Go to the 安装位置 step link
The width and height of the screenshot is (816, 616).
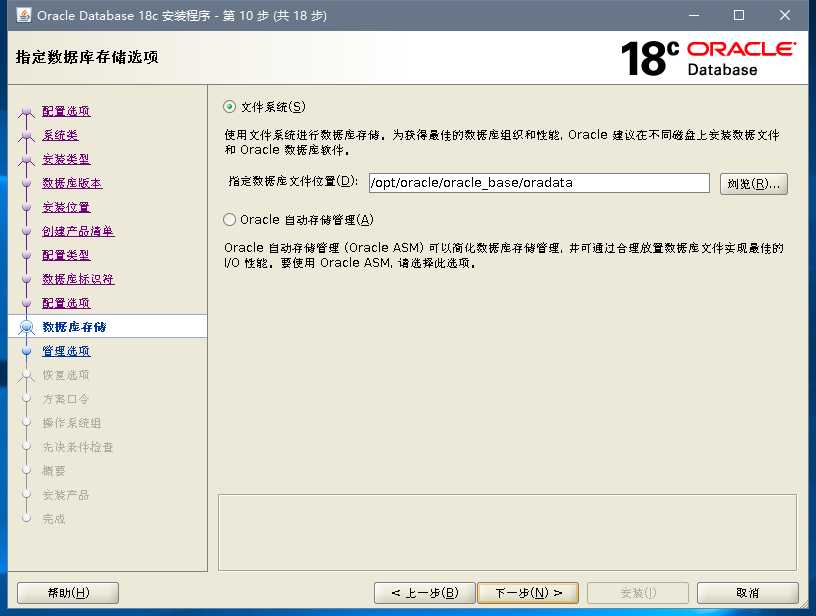point(66,207)
